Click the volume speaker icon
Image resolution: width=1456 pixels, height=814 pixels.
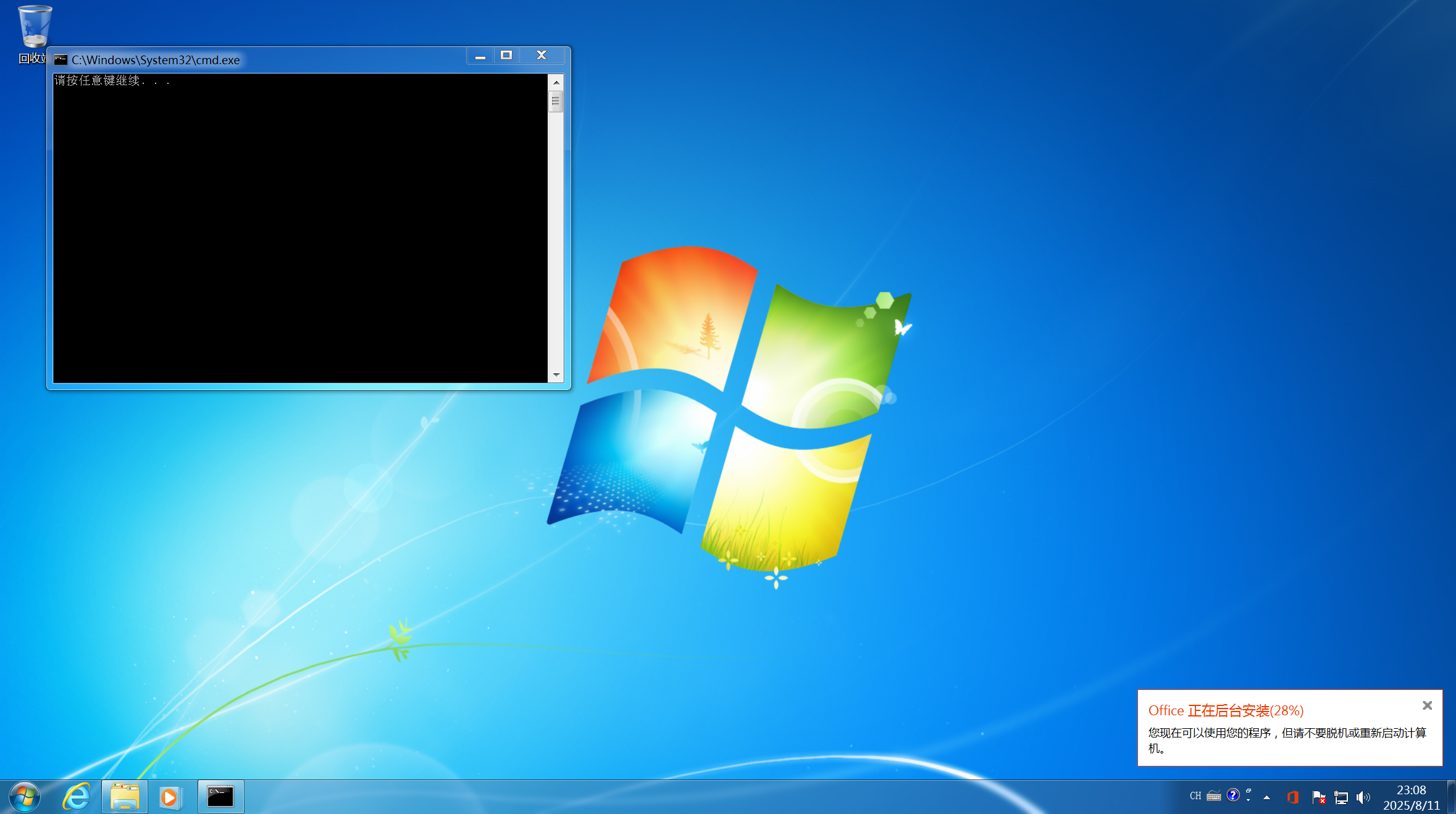pos(1363,797)
